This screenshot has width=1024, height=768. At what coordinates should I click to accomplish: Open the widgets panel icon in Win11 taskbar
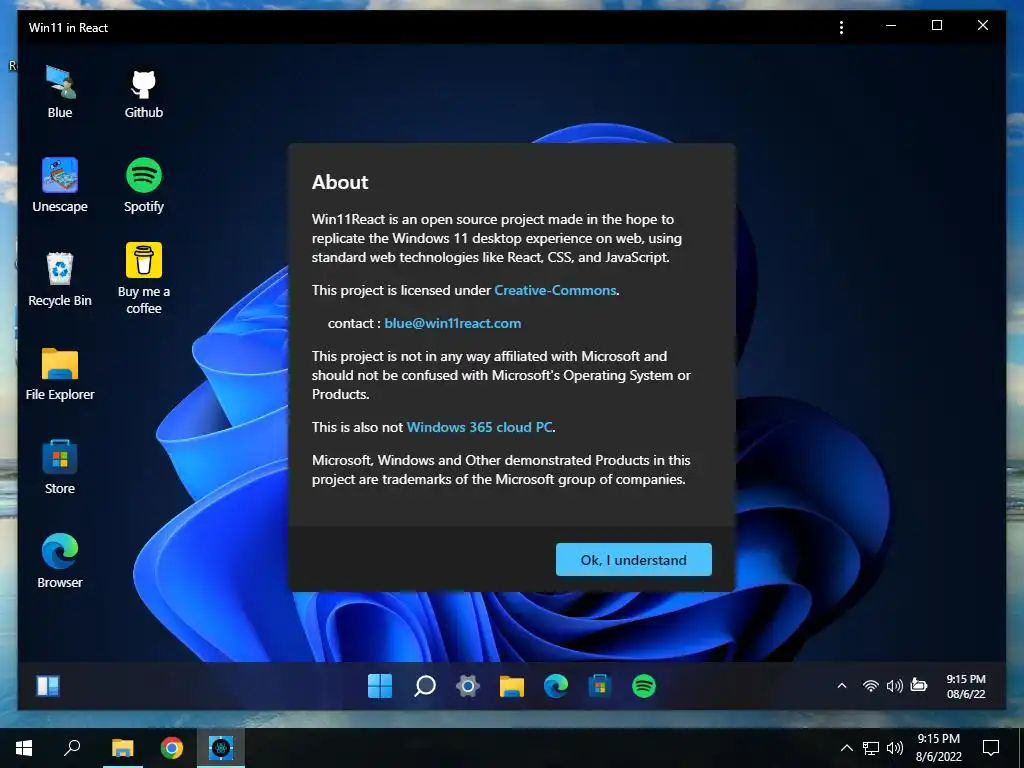click(x=48, y=686)
